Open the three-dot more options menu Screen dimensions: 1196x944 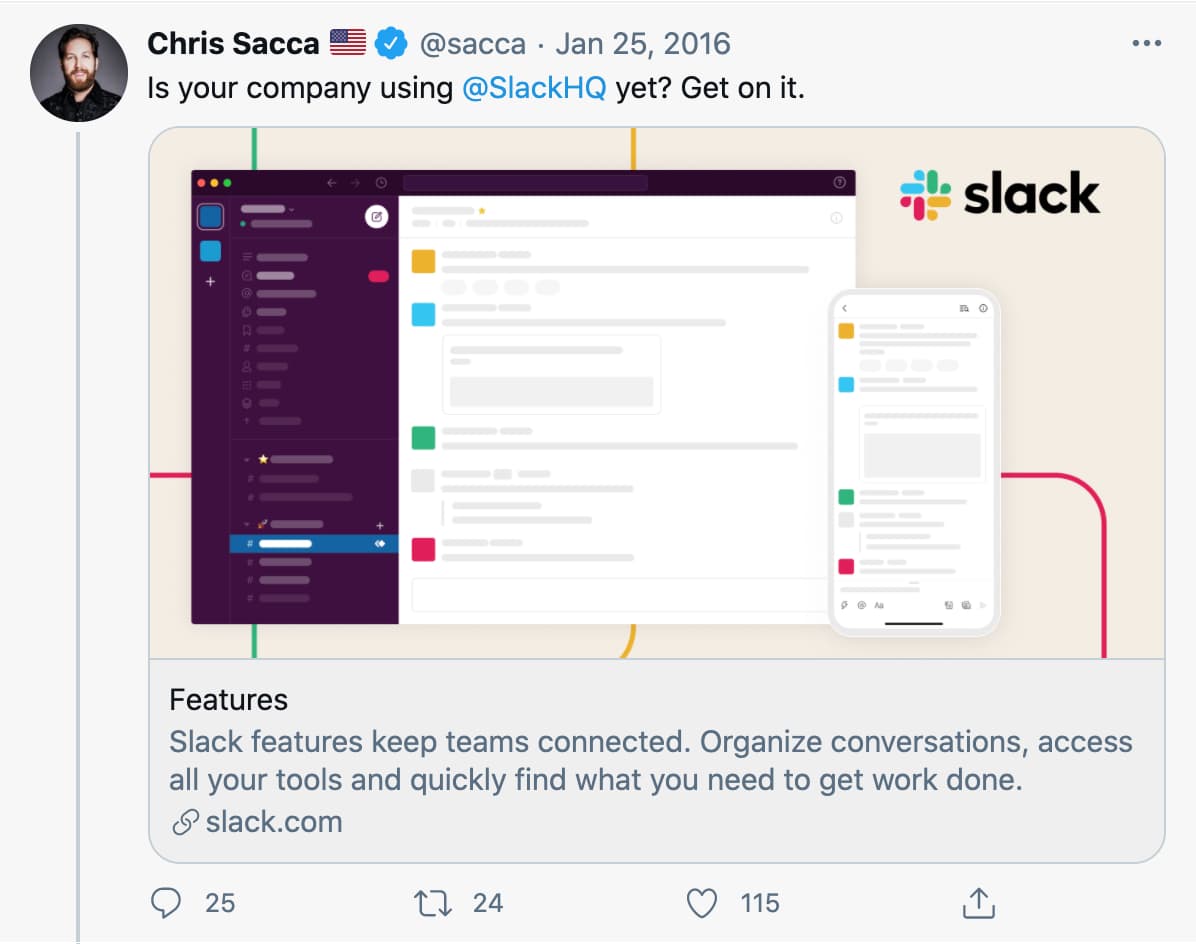pos(1146,43)
